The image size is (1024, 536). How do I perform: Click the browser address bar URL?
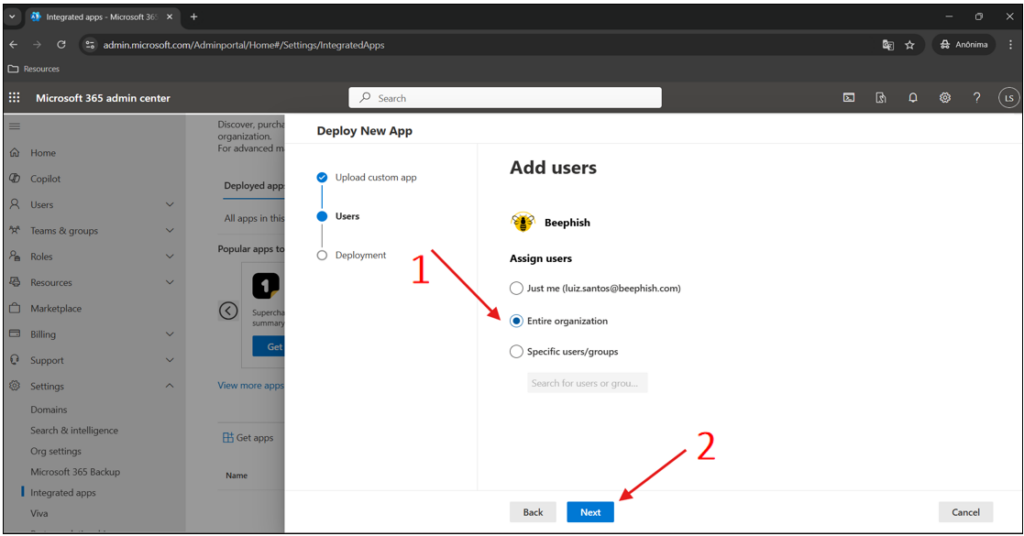[244, 45]
